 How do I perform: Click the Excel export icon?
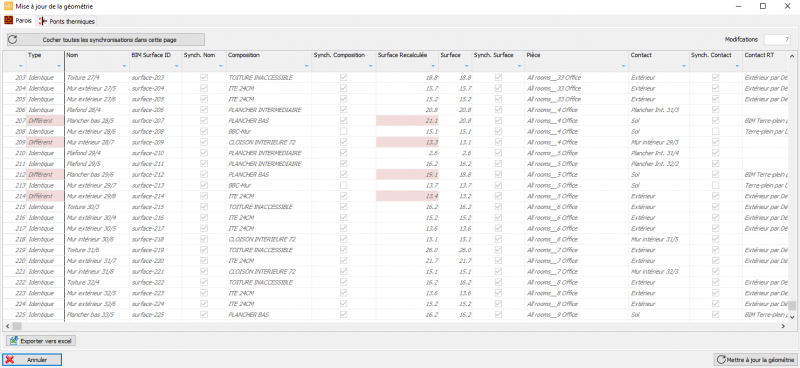click(x=13, y=340)
